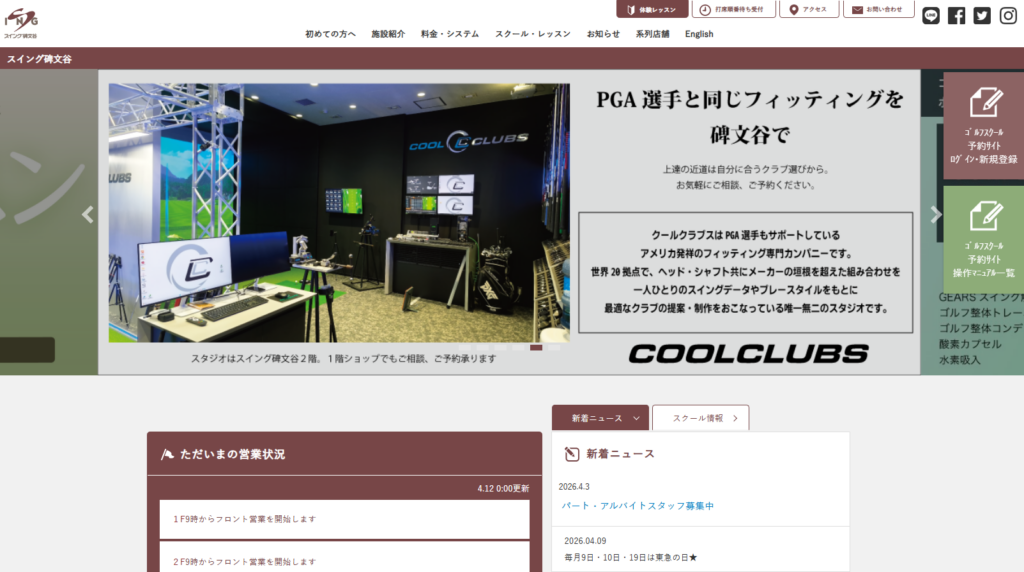Screen dimensions: 1024x572
Task: Click the 体験レッスン trial lesson button
Action: [652, 9]
